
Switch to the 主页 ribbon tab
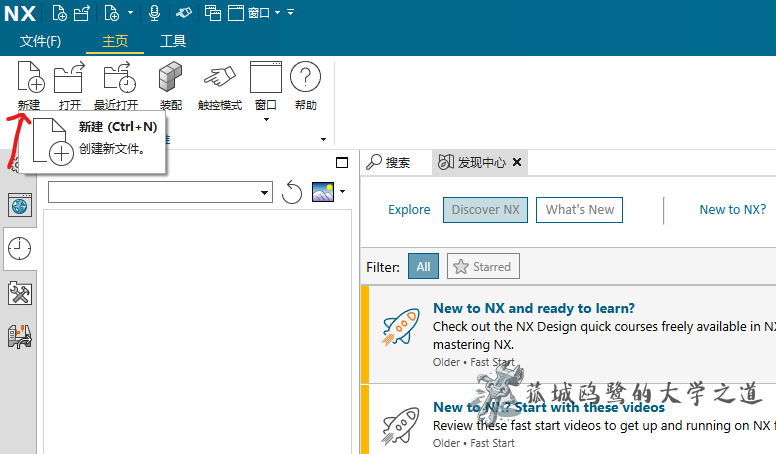pyautogui.click(x=115, y=41)
